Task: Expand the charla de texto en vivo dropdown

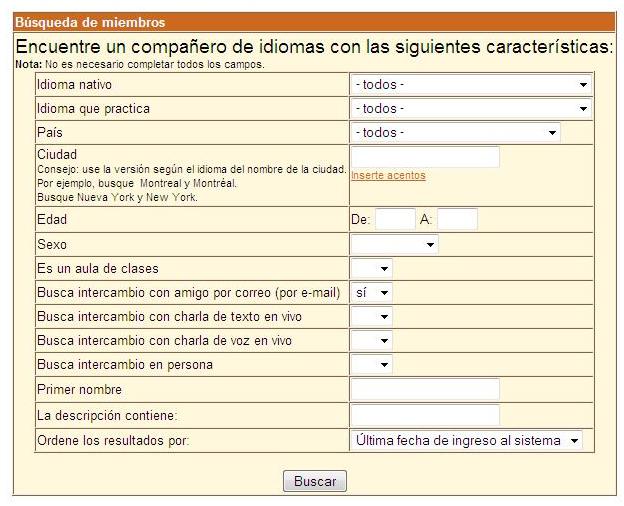Action: [372, 316]
